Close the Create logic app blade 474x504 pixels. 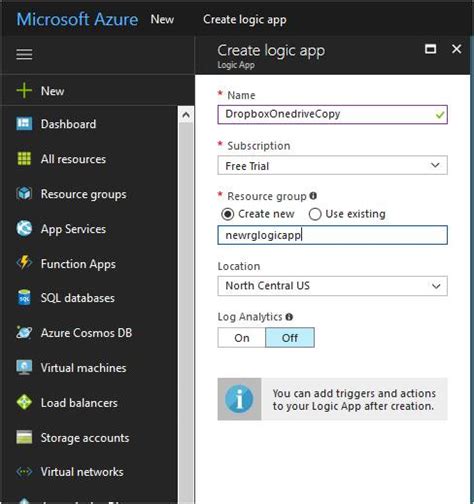[456, 49]
